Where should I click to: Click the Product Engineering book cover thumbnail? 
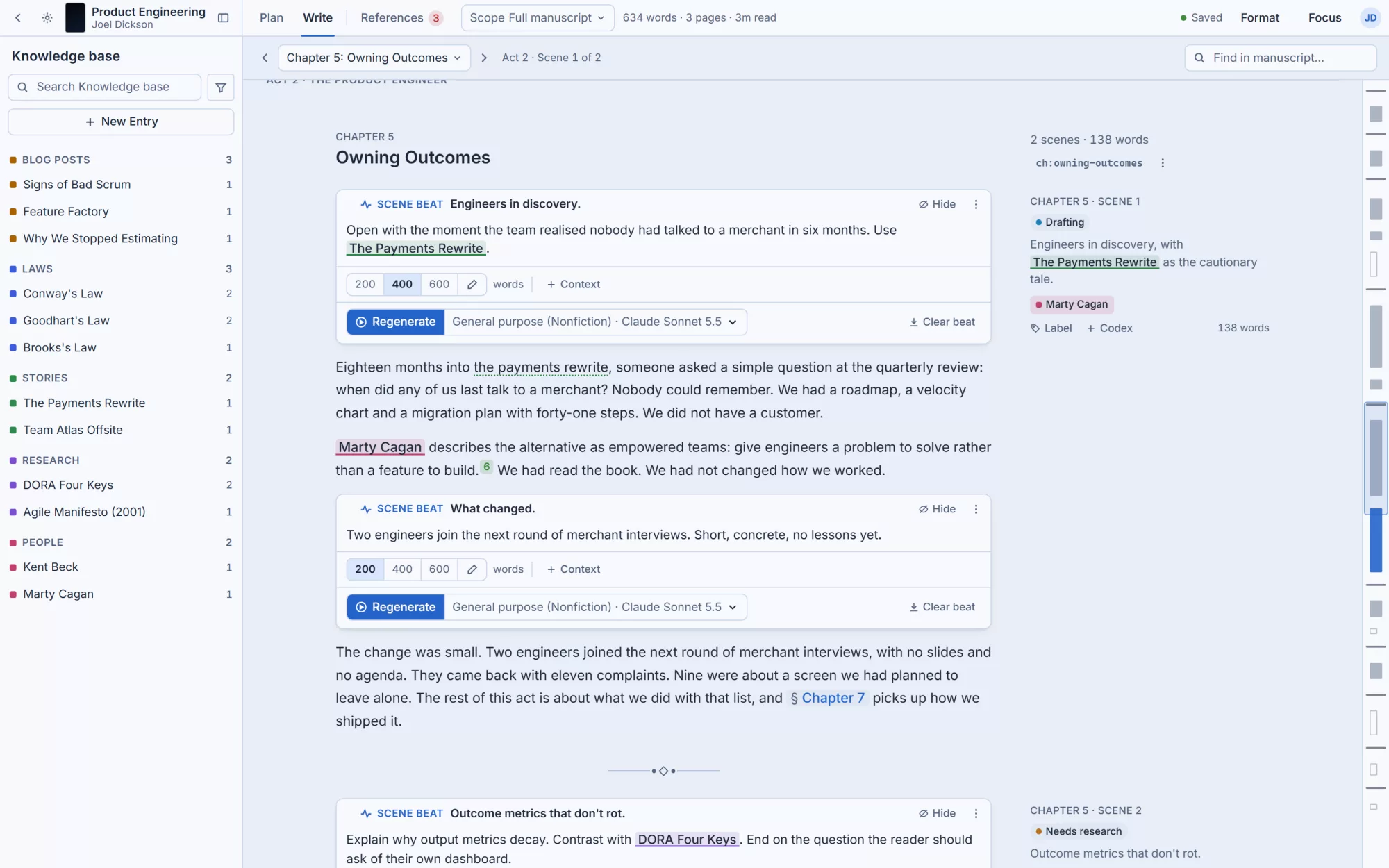[75, 18]
